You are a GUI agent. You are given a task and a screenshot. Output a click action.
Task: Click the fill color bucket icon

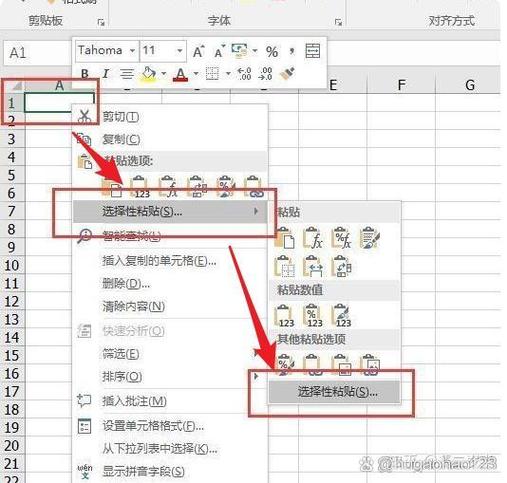pyautogui.click(x=149, y=74)
